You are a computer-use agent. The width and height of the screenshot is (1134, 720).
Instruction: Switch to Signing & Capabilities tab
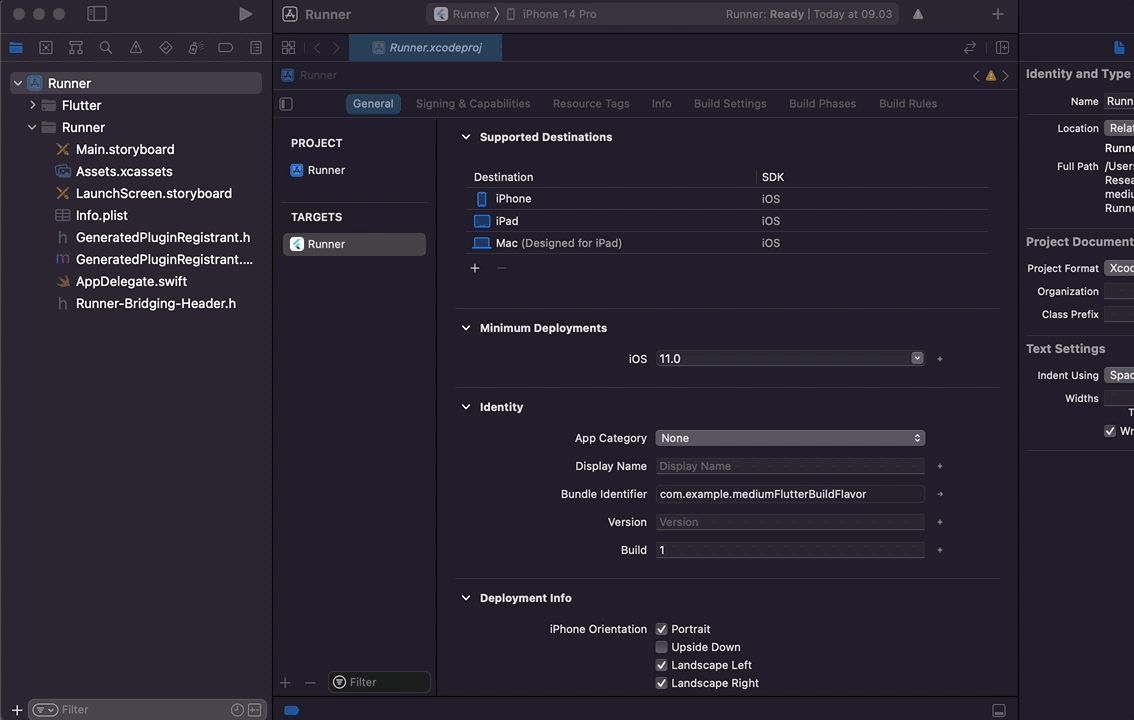click(473, 103)
